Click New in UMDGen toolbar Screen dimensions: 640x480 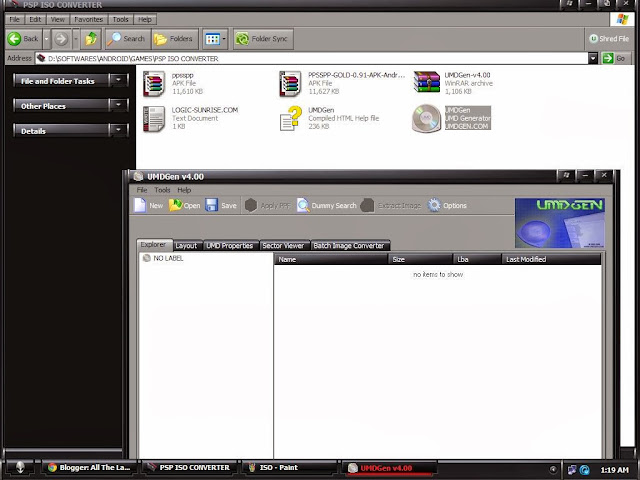click(149, 205)
